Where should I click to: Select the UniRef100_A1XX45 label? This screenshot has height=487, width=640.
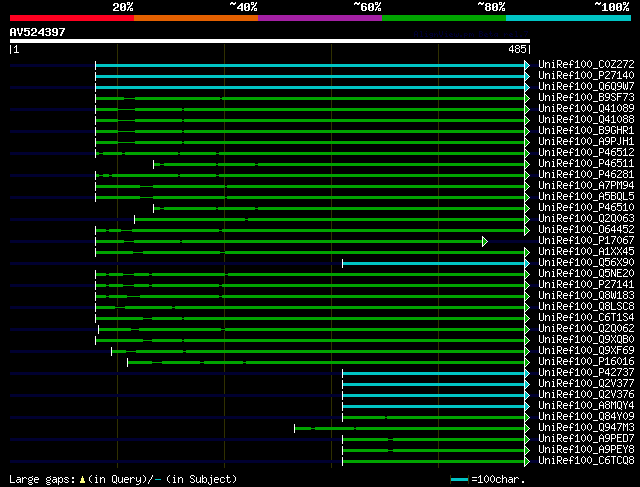point(586,251)
